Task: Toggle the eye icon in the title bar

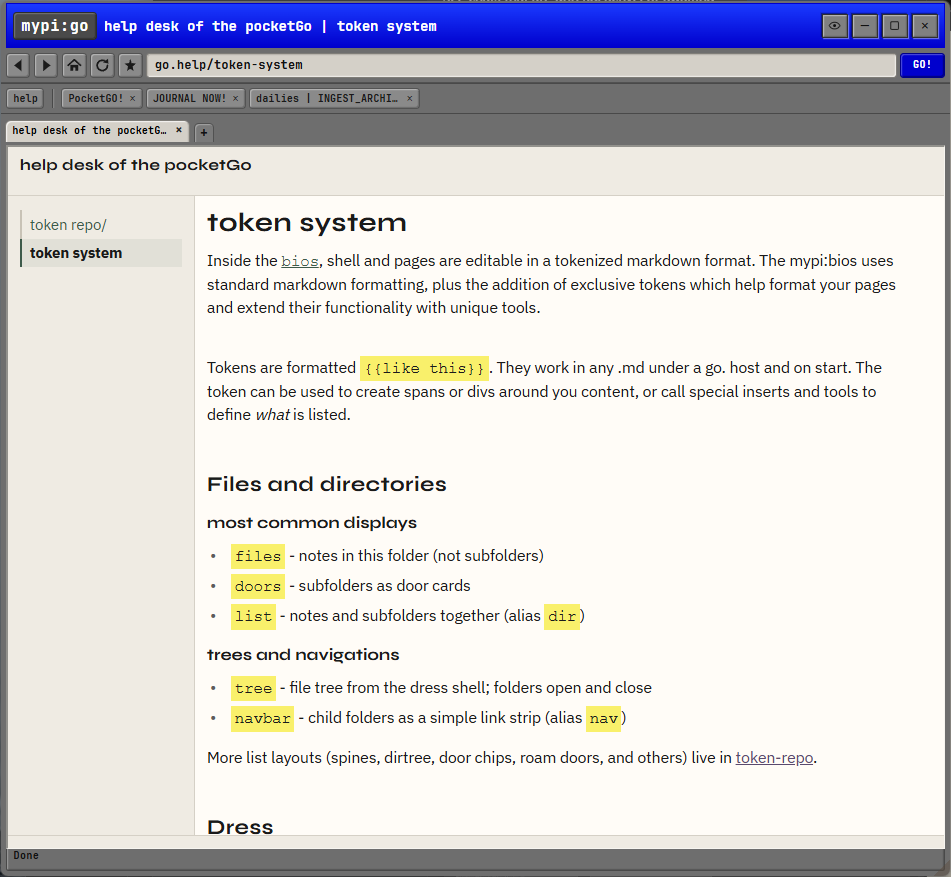Action: tap(835, 26)
